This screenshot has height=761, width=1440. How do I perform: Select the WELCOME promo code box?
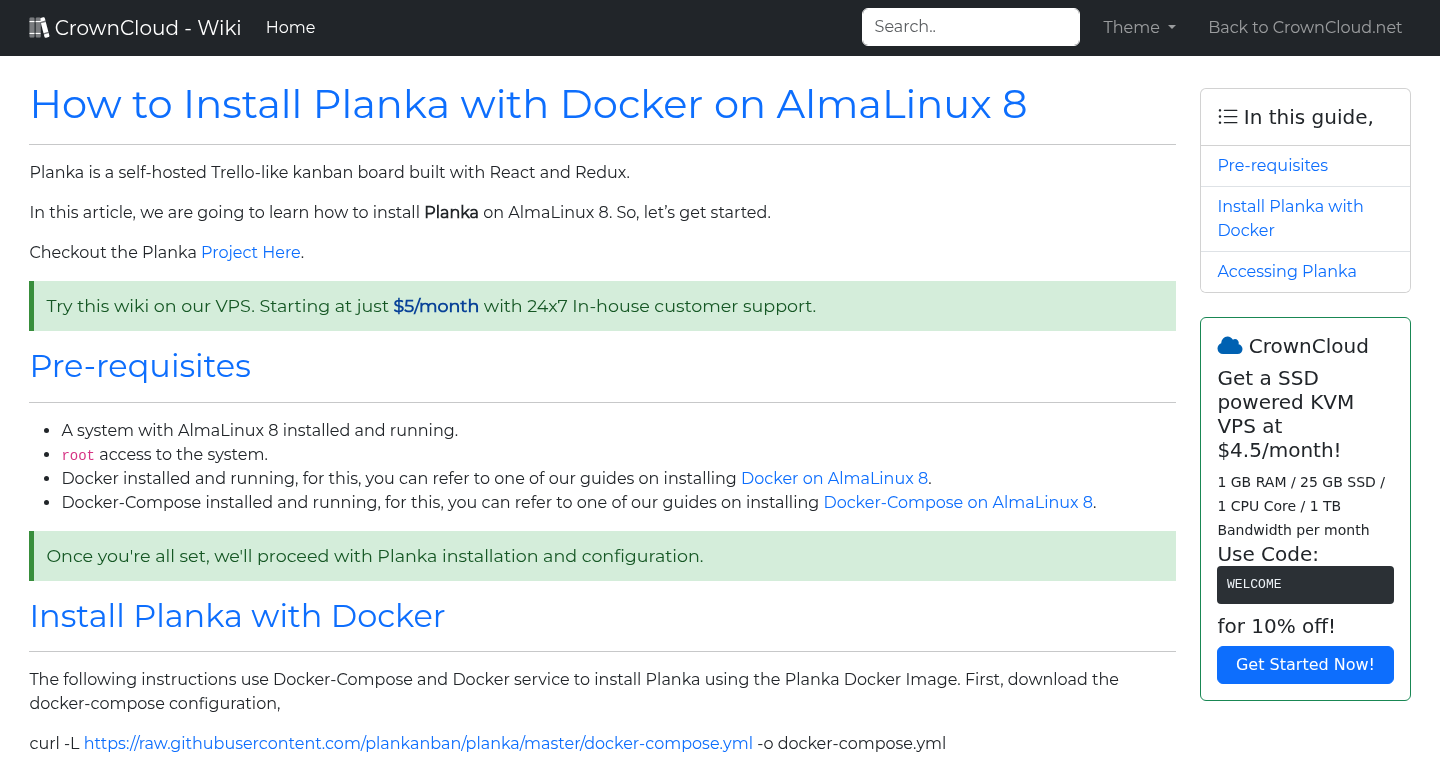(1305, 584)
